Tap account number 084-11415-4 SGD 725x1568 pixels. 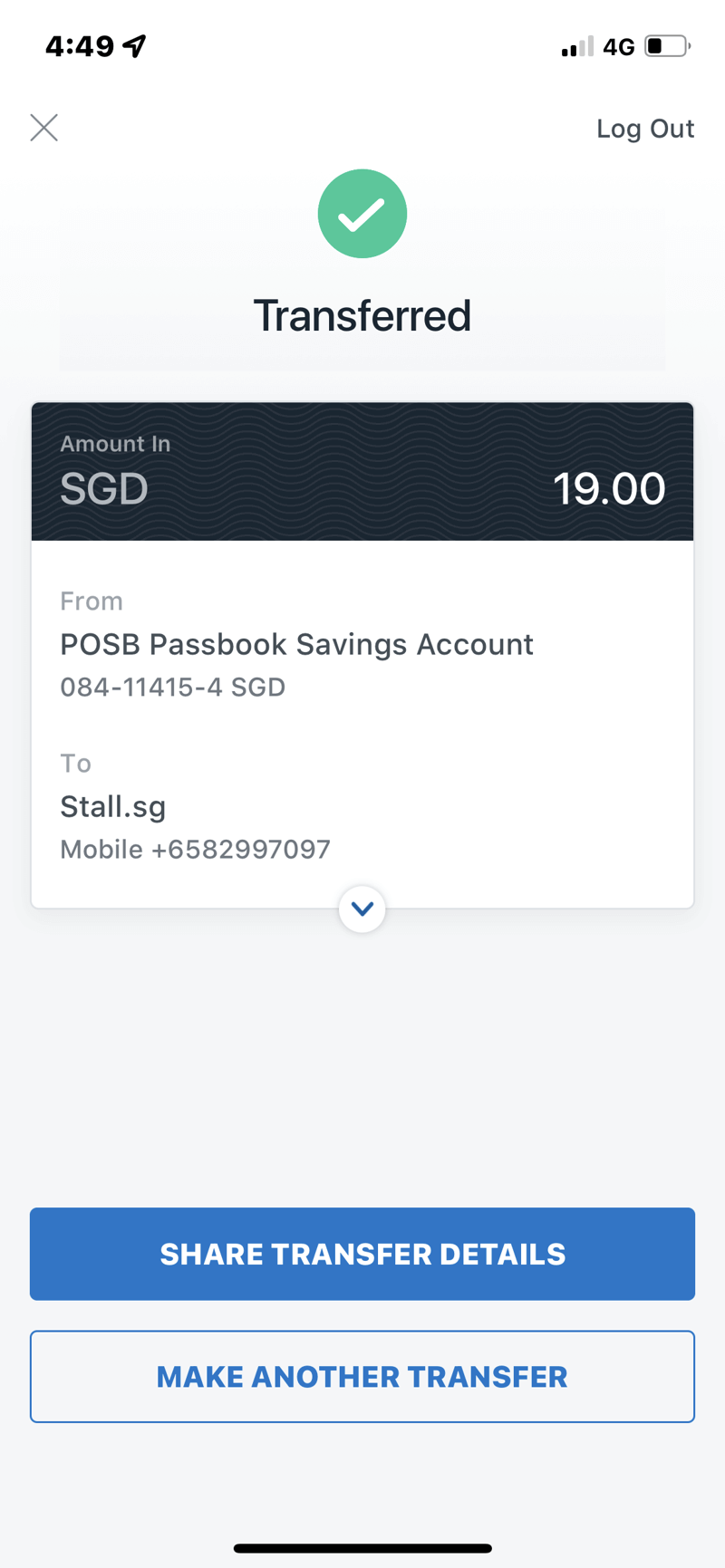click(x=172, y=688)
